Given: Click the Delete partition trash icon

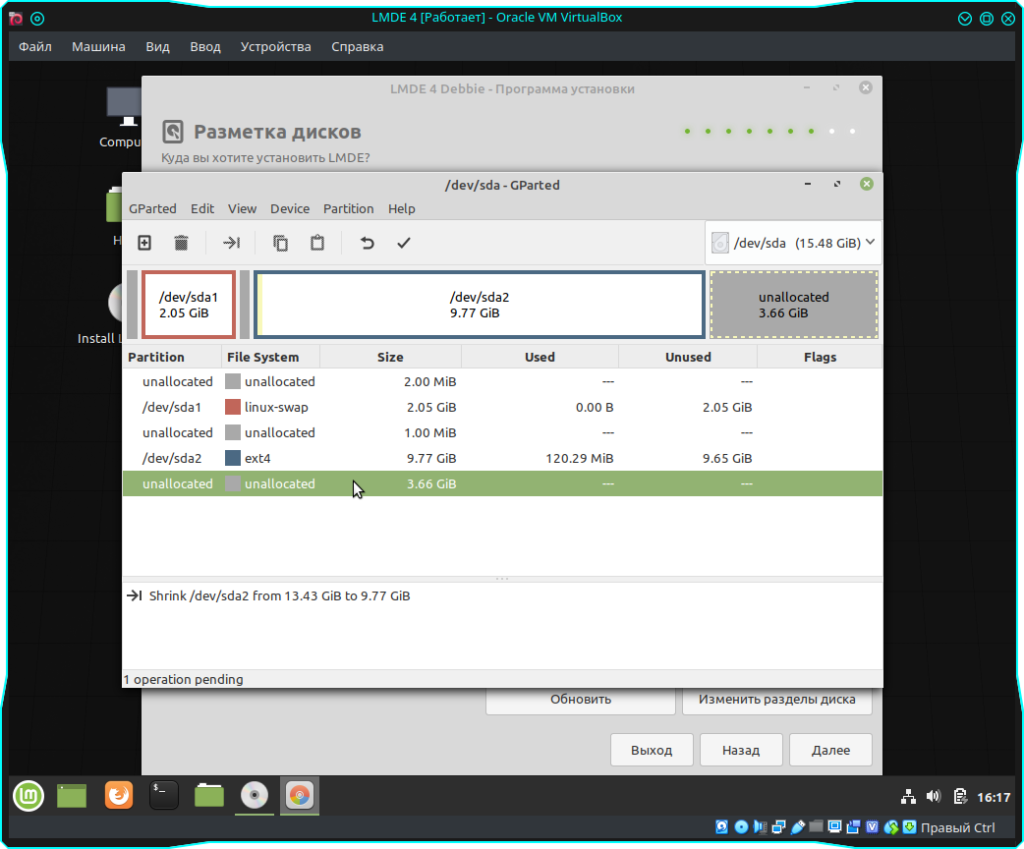Looking at the screenshot, I should click(x=181, y=243).
